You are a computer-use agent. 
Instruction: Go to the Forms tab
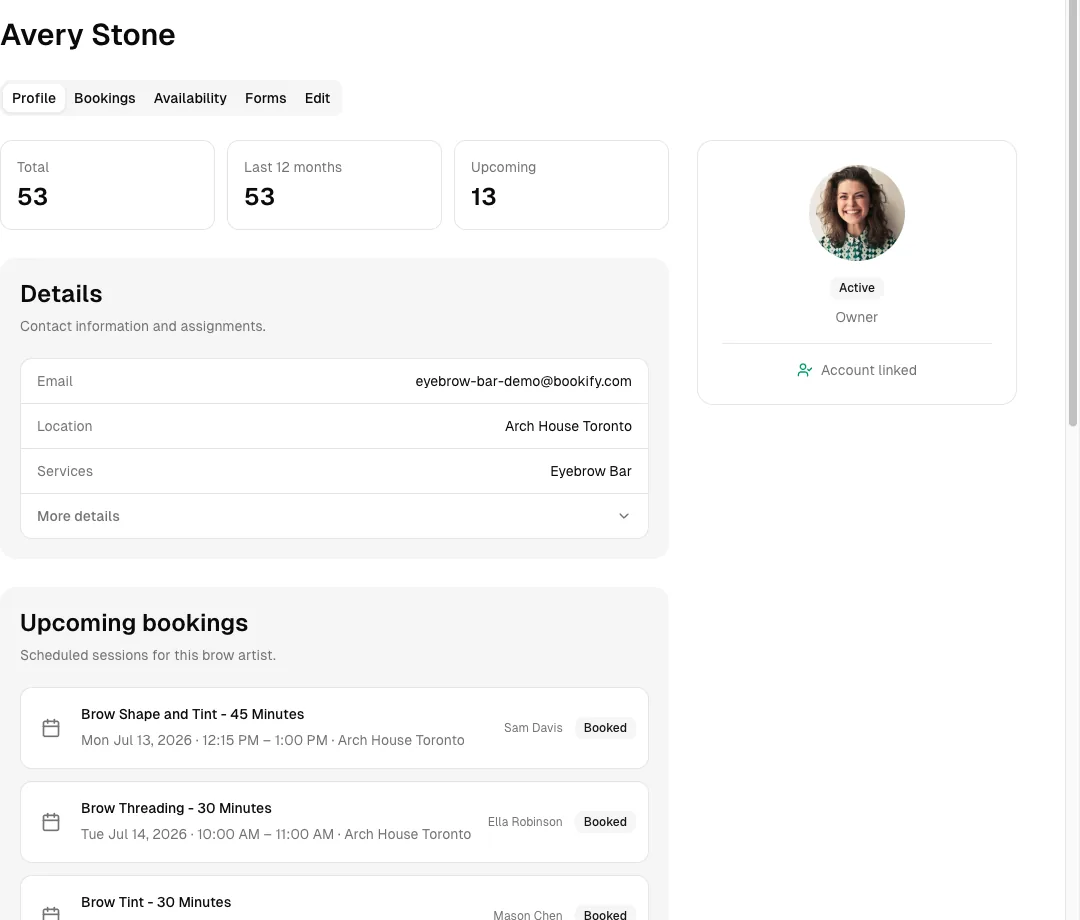point(265,98)
